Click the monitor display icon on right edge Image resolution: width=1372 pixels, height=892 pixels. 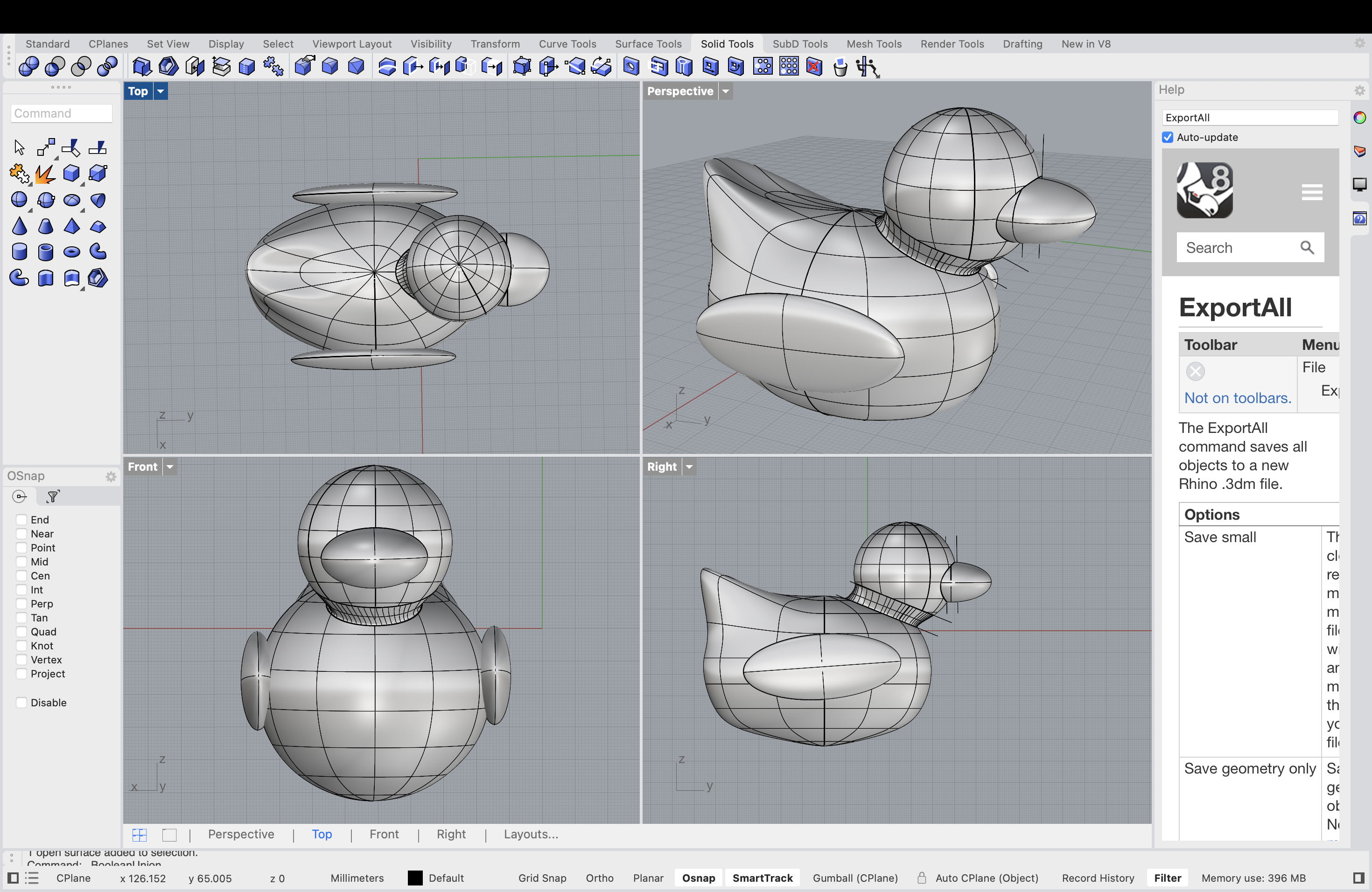tap(1359, 184)
